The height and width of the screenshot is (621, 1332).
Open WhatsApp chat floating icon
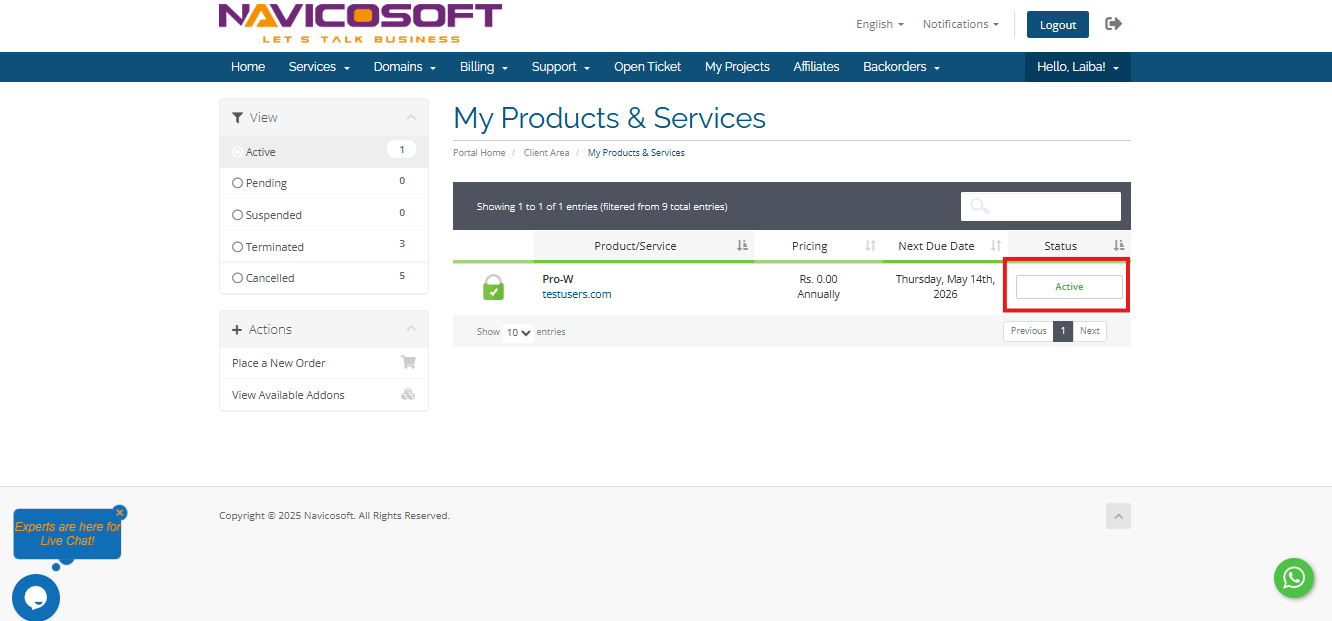click(1293, 578)
